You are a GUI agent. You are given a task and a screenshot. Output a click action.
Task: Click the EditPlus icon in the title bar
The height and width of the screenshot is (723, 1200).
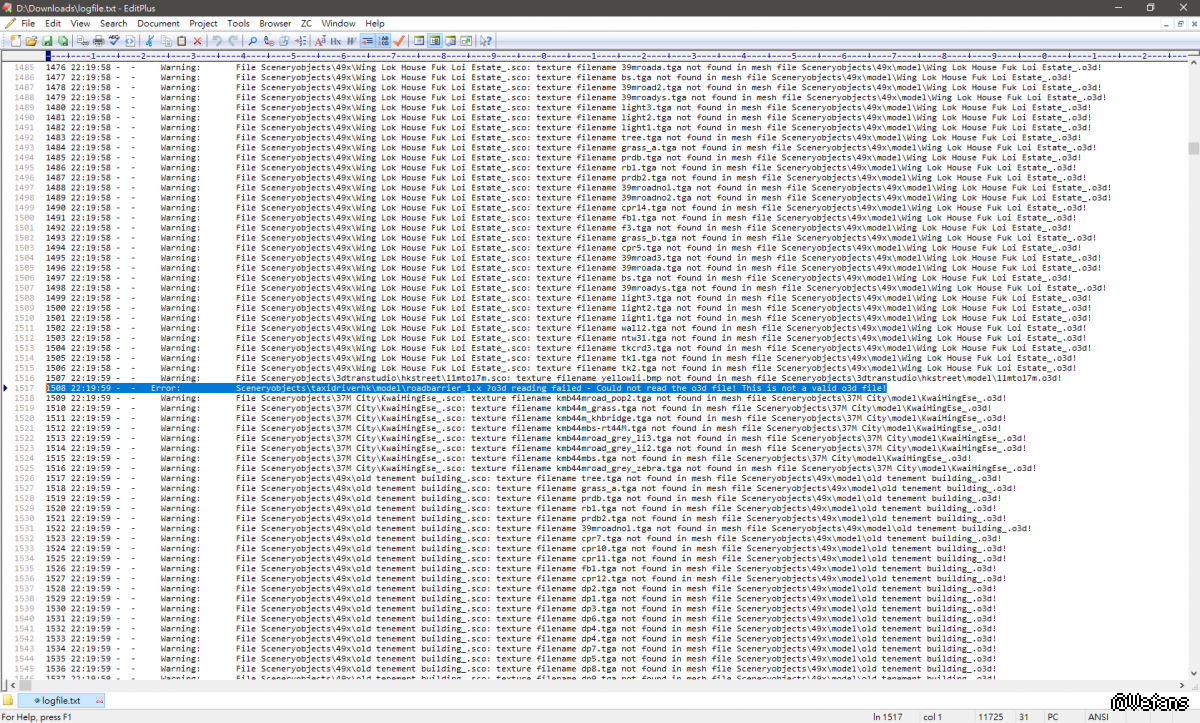(x=8, y=7)
